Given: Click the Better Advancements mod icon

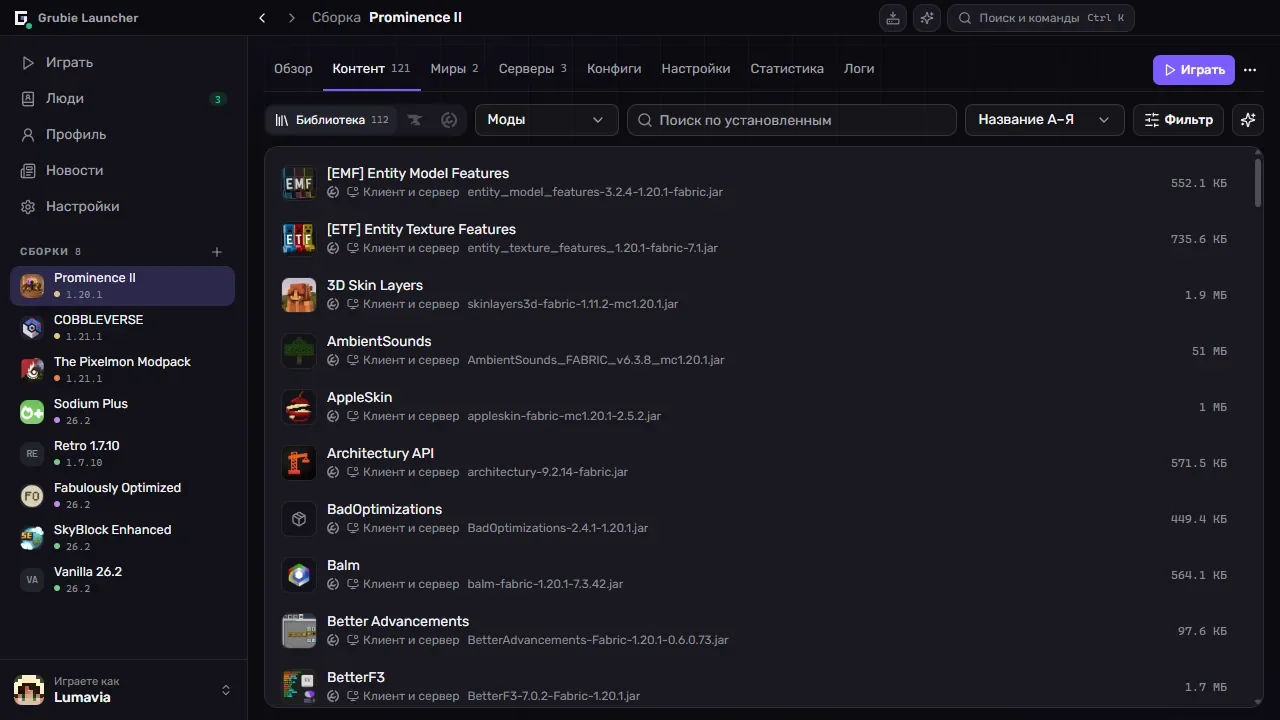Looking at the screenshot, I should tap(299, 631).
